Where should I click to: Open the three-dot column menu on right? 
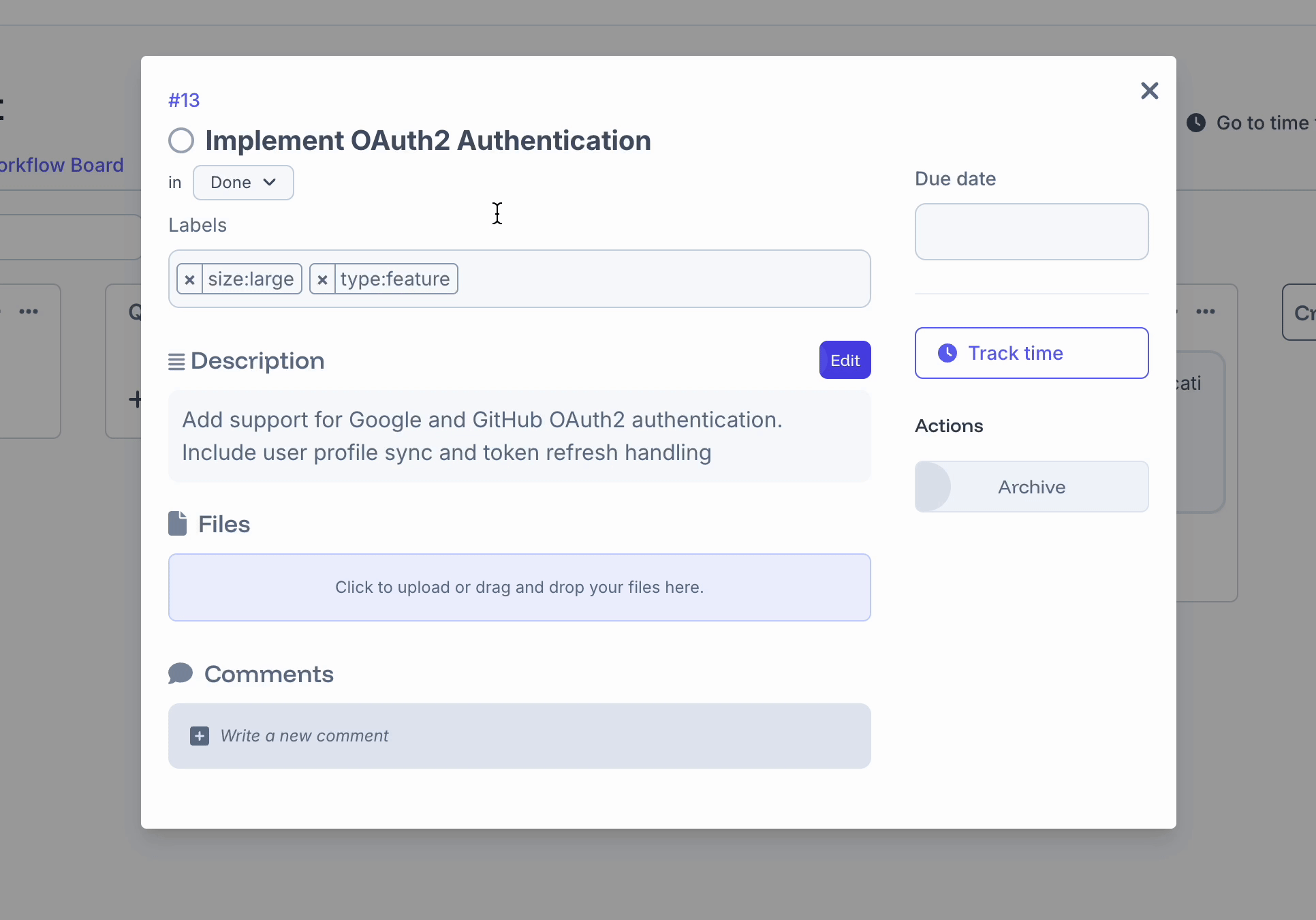click(1206, 311)
